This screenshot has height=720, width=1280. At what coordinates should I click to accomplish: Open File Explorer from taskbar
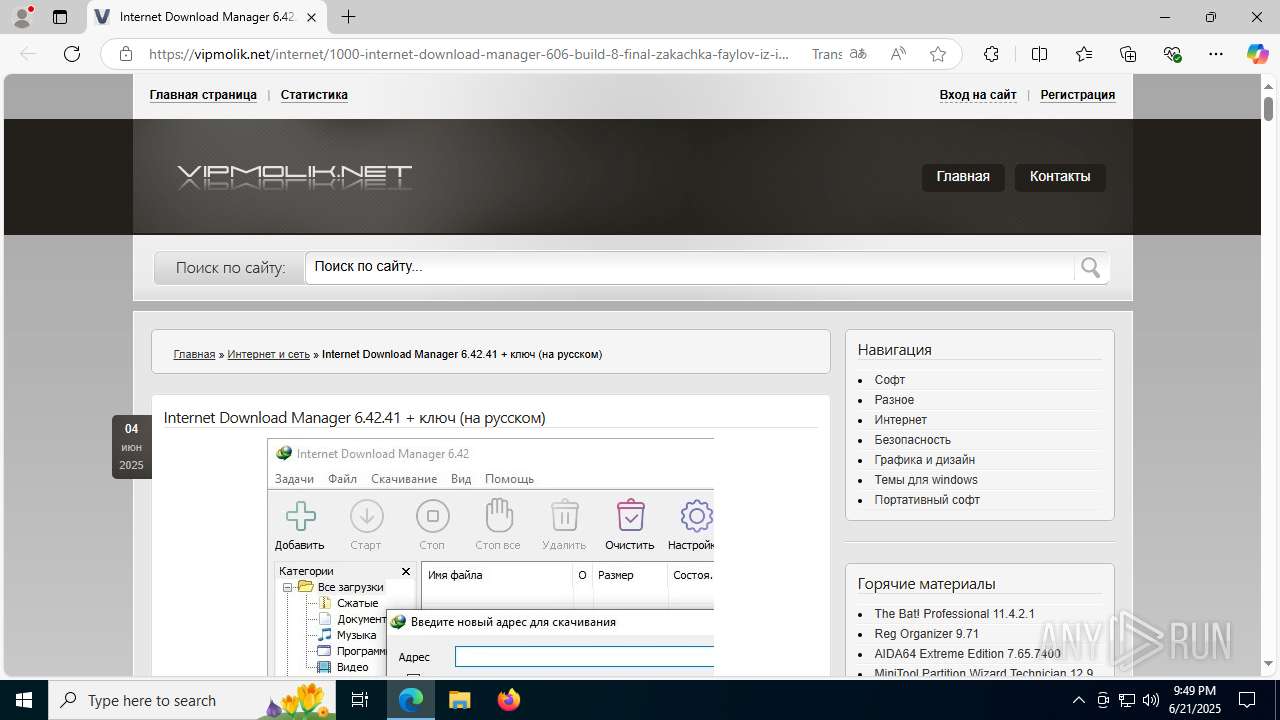coord(459,700)
